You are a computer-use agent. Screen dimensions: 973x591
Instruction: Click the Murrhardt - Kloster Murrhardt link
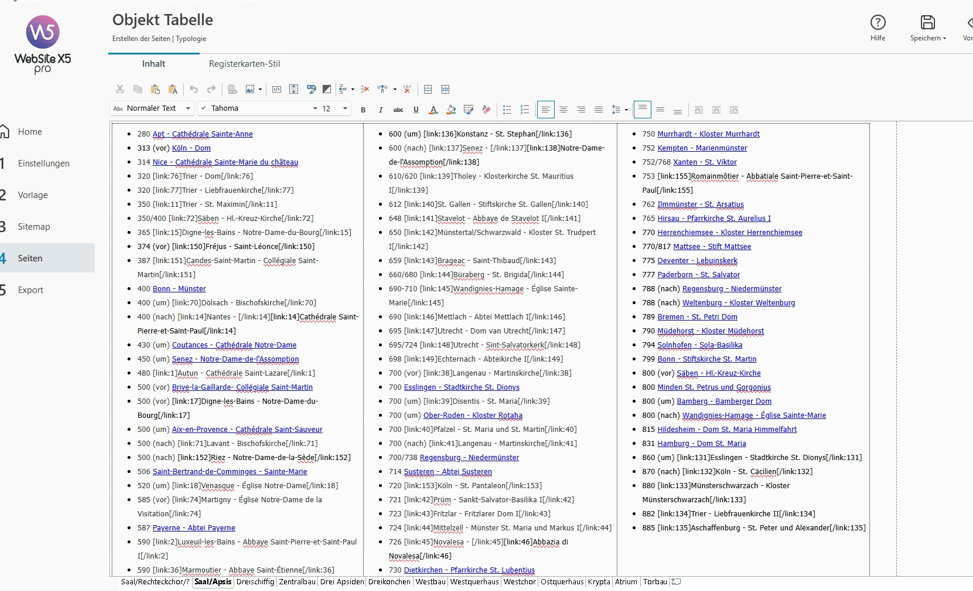708,134
